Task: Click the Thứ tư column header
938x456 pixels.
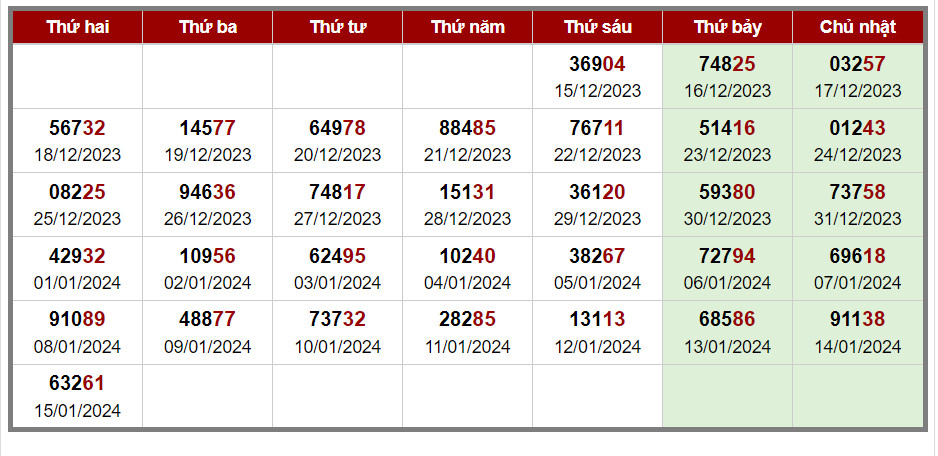Action: pyautogui.click(x=337, y=27)
